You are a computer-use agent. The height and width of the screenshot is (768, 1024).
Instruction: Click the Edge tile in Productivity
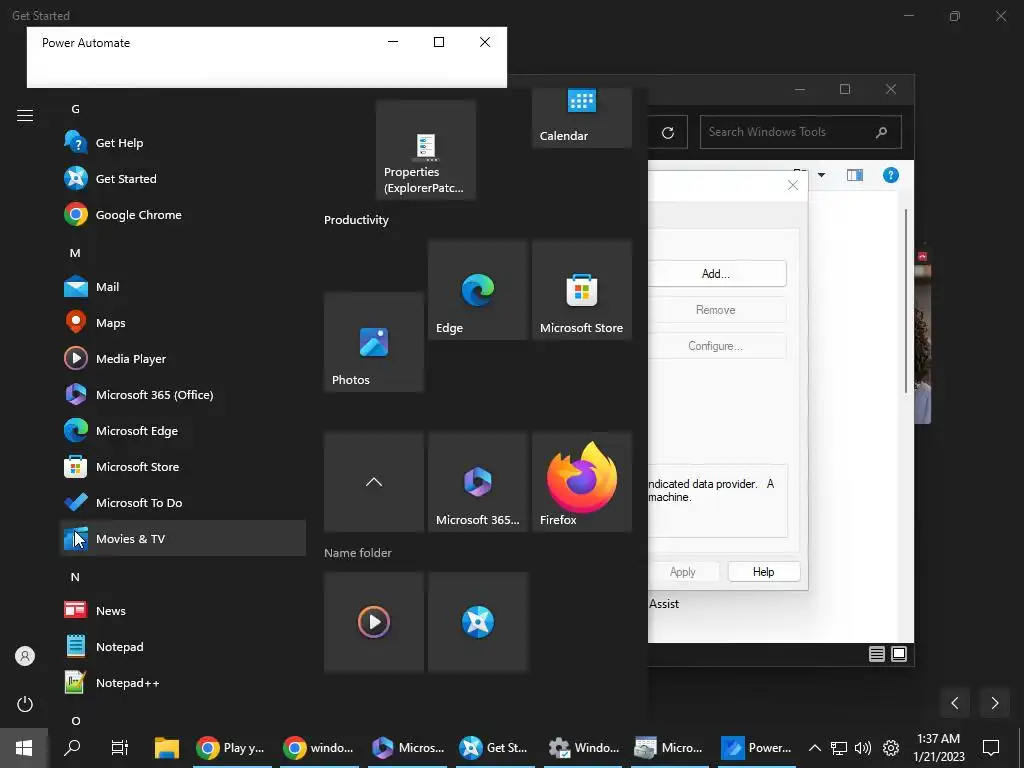(x=478, y=290)
